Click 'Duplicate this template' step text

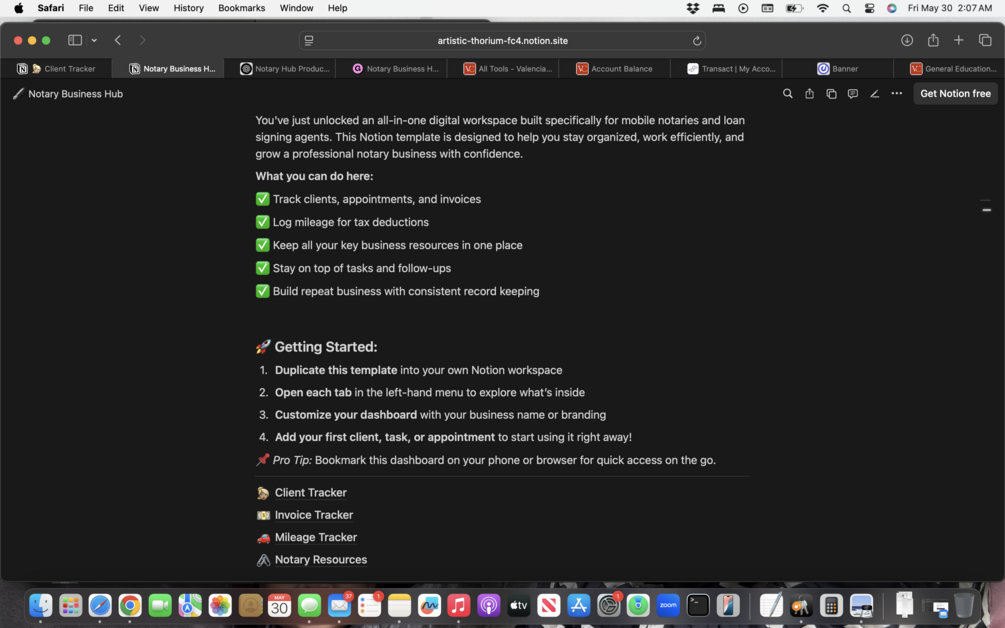[x=336, y=370]
